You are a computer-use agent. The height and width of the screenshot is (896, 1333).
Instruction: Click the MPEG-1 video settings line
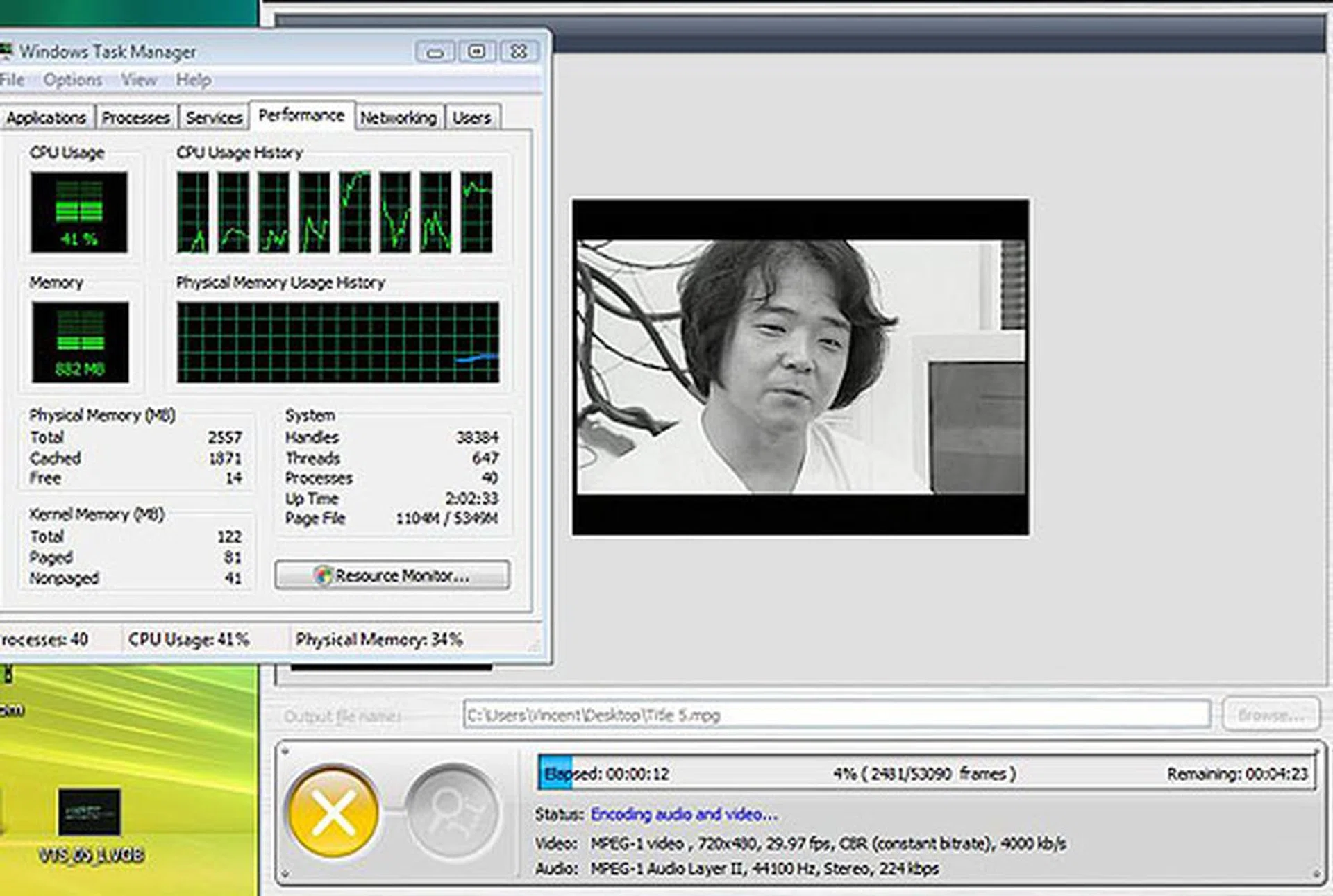828,844
